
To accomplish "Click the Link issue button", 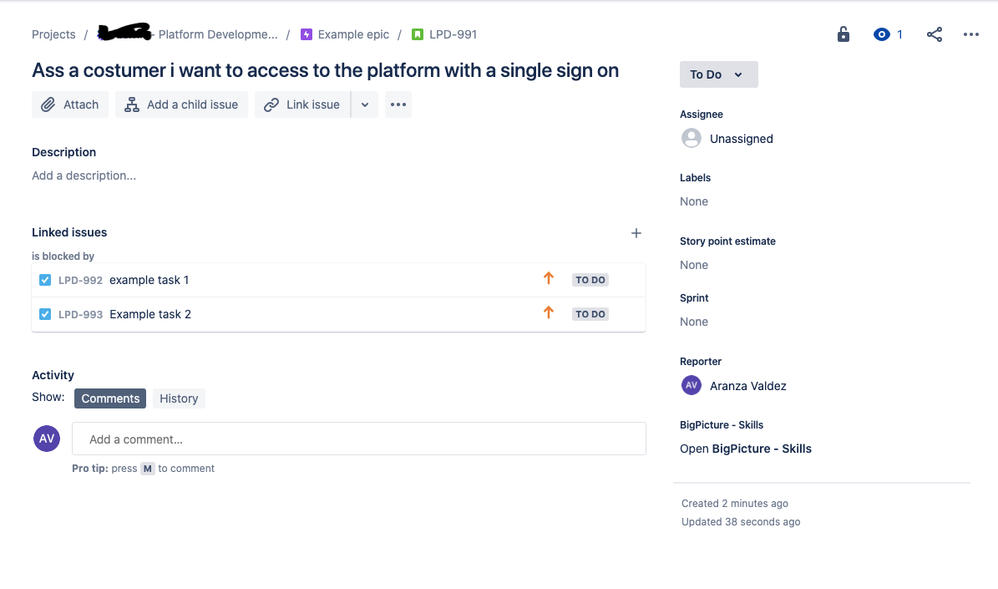I will [302, 104].
